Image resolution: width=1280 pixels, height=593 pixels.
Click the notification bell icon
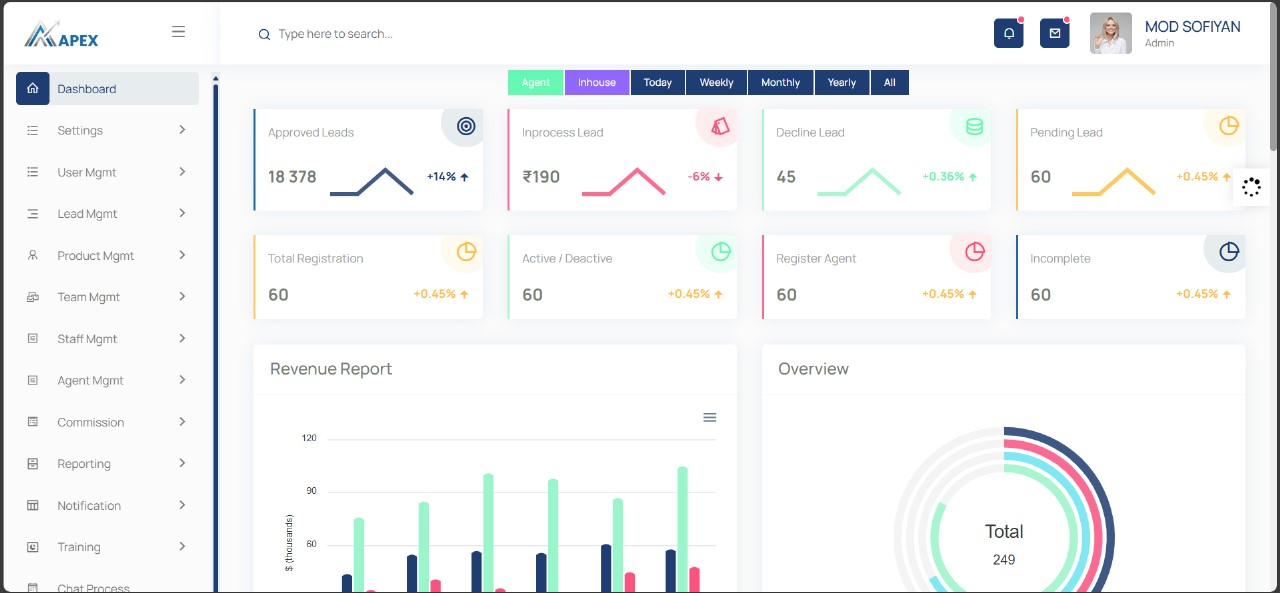point(1008,34)
